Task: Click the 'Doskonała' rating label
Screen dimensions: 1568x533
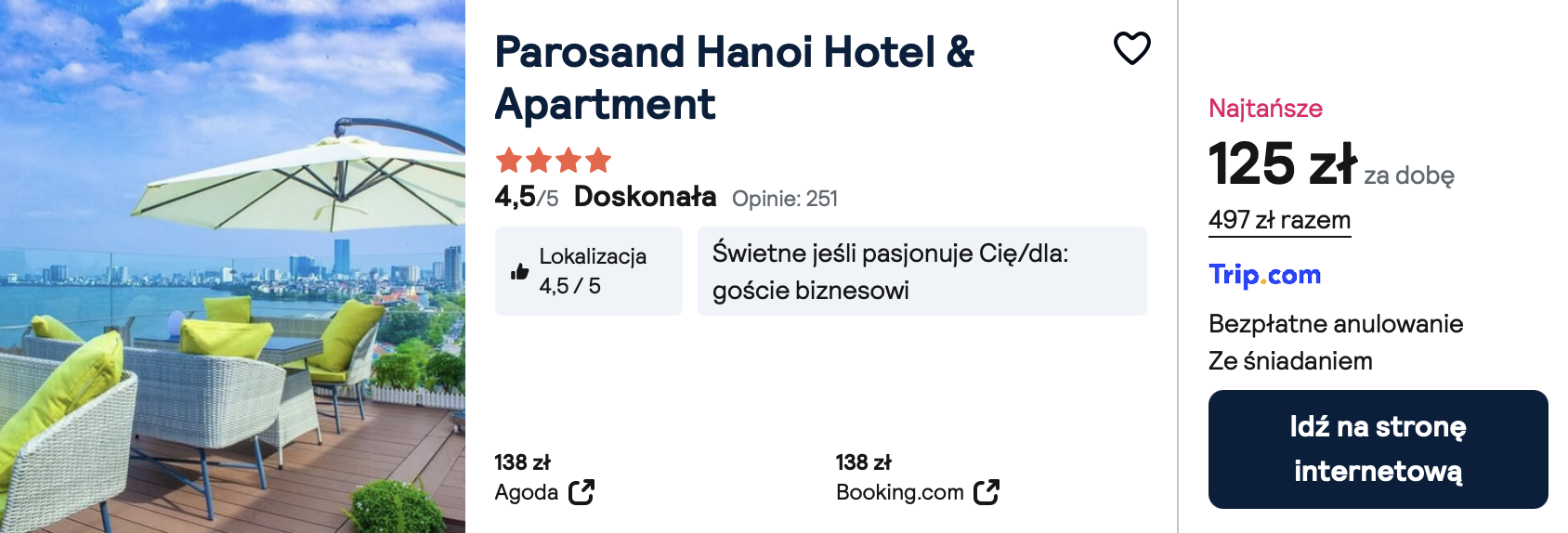Action: [645, 197]
